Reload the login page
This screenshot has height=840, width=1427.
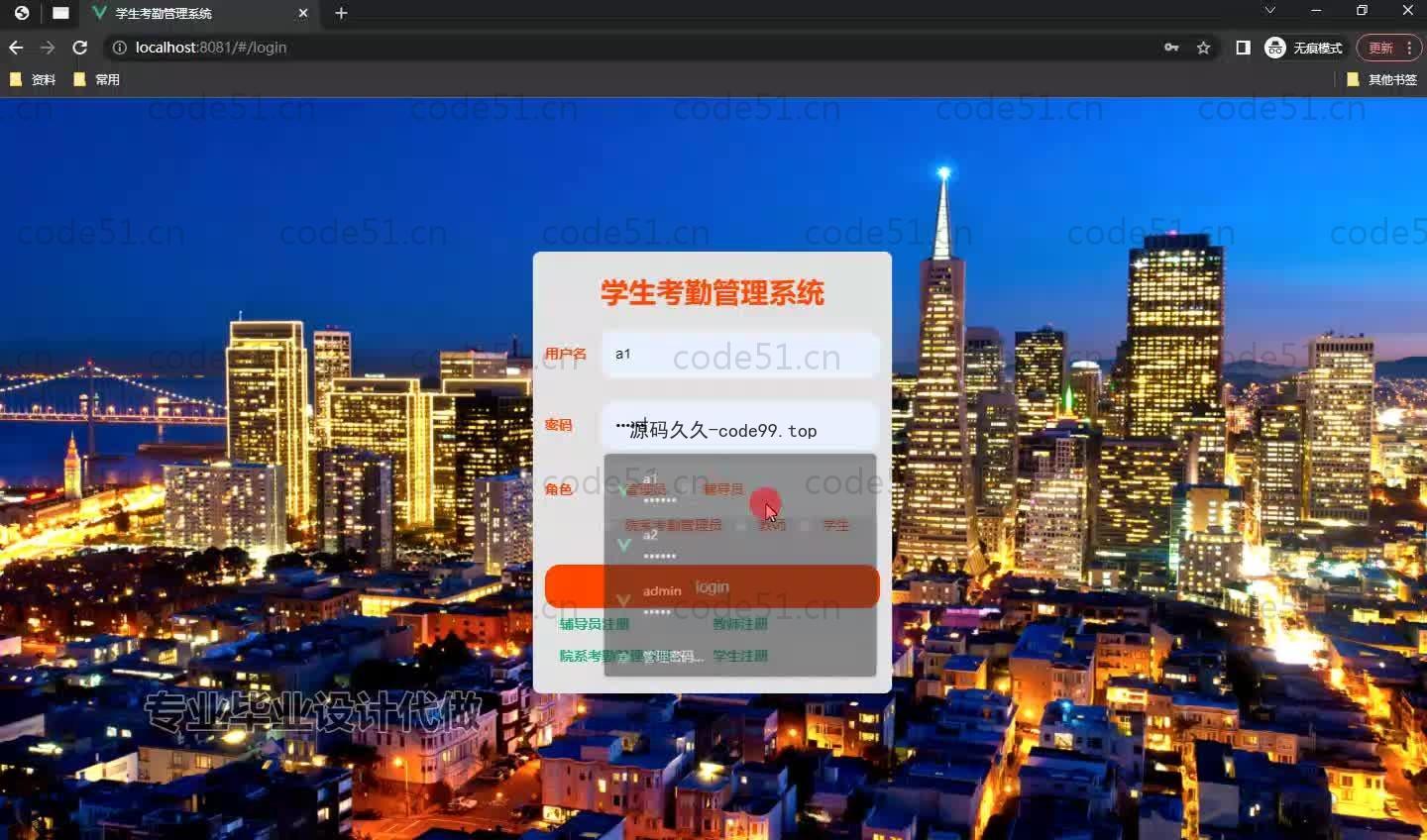click(80, 48)
